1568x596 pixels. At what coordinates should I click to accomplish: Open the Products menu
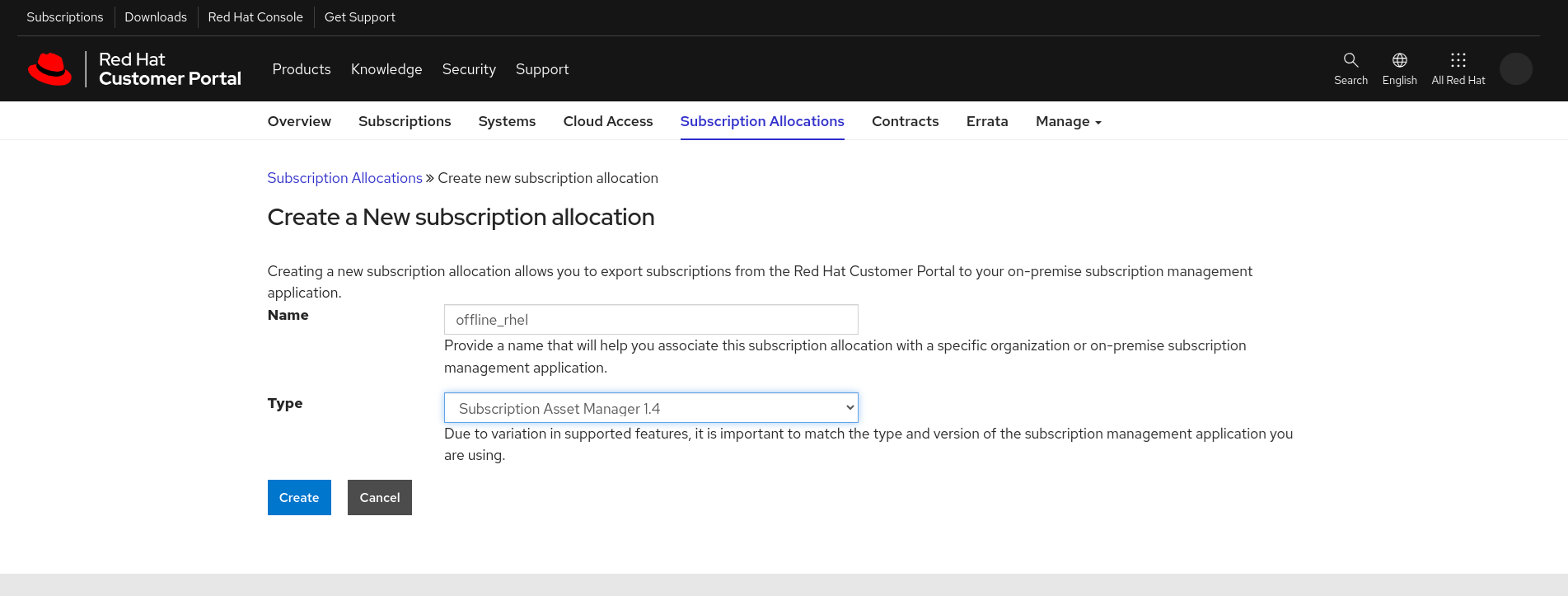302,69
